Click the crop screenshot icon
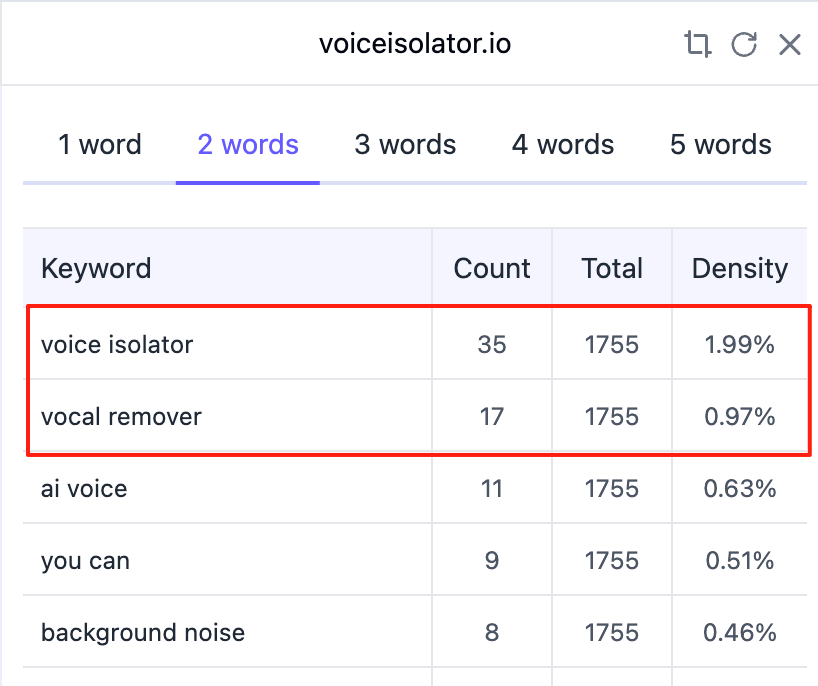 [697, 44]
